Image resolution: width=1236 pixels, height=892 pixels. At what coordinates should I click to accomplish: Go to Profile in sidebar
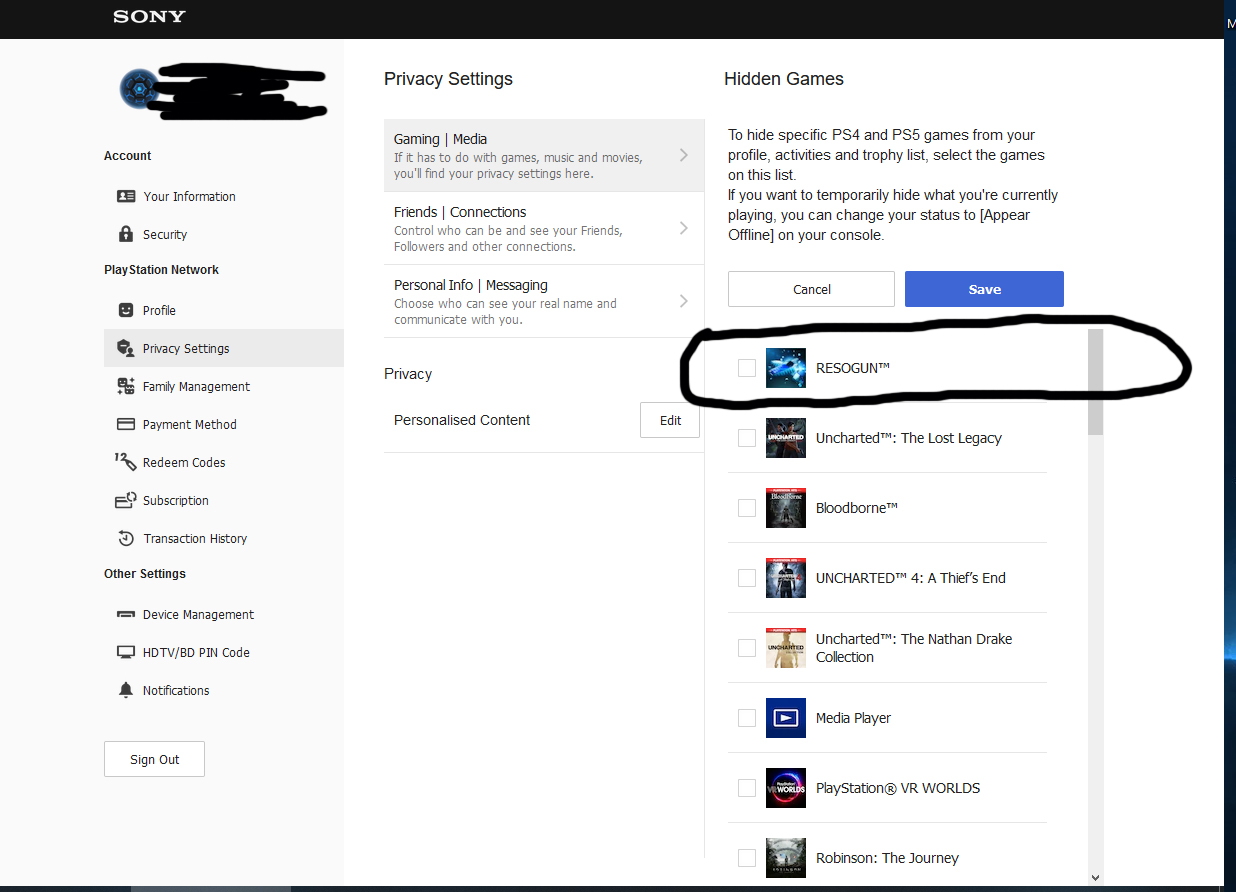224,310
